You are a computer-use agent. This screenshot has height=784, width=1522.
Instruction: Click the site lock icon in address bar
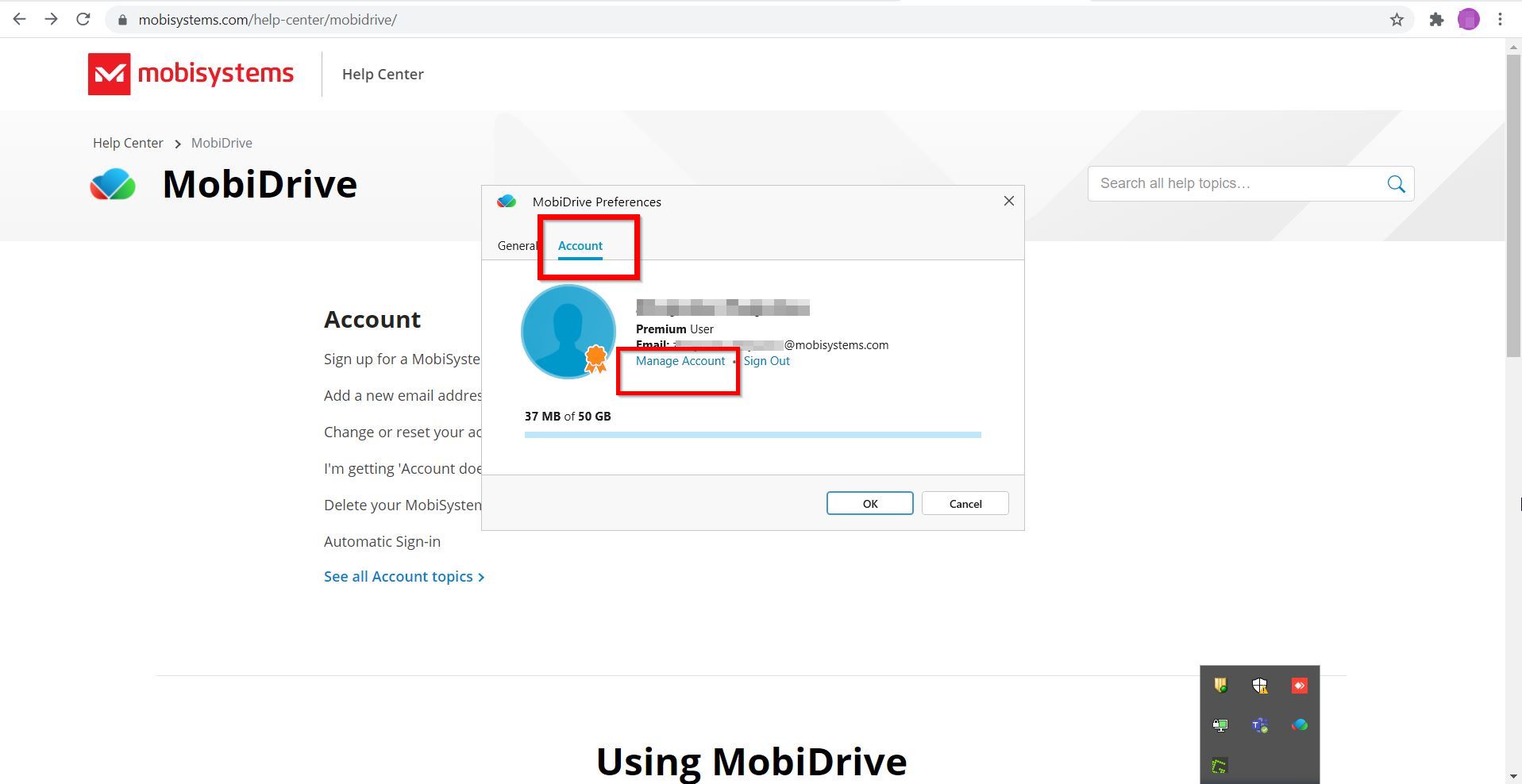[122, 20]
